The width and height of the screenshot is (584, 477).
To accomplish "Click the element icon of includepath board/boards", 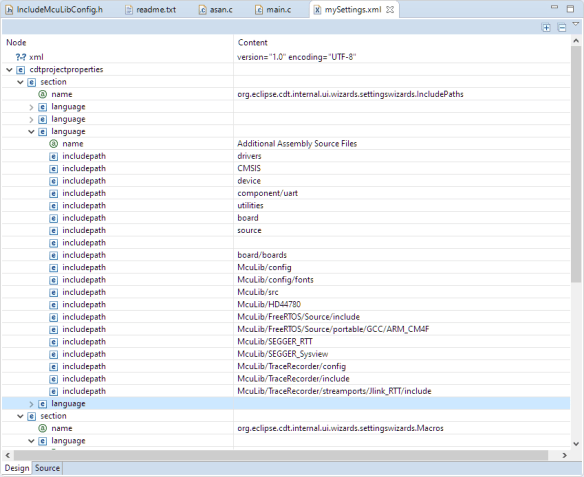I will pyautogui.click(x=54, y=255).
